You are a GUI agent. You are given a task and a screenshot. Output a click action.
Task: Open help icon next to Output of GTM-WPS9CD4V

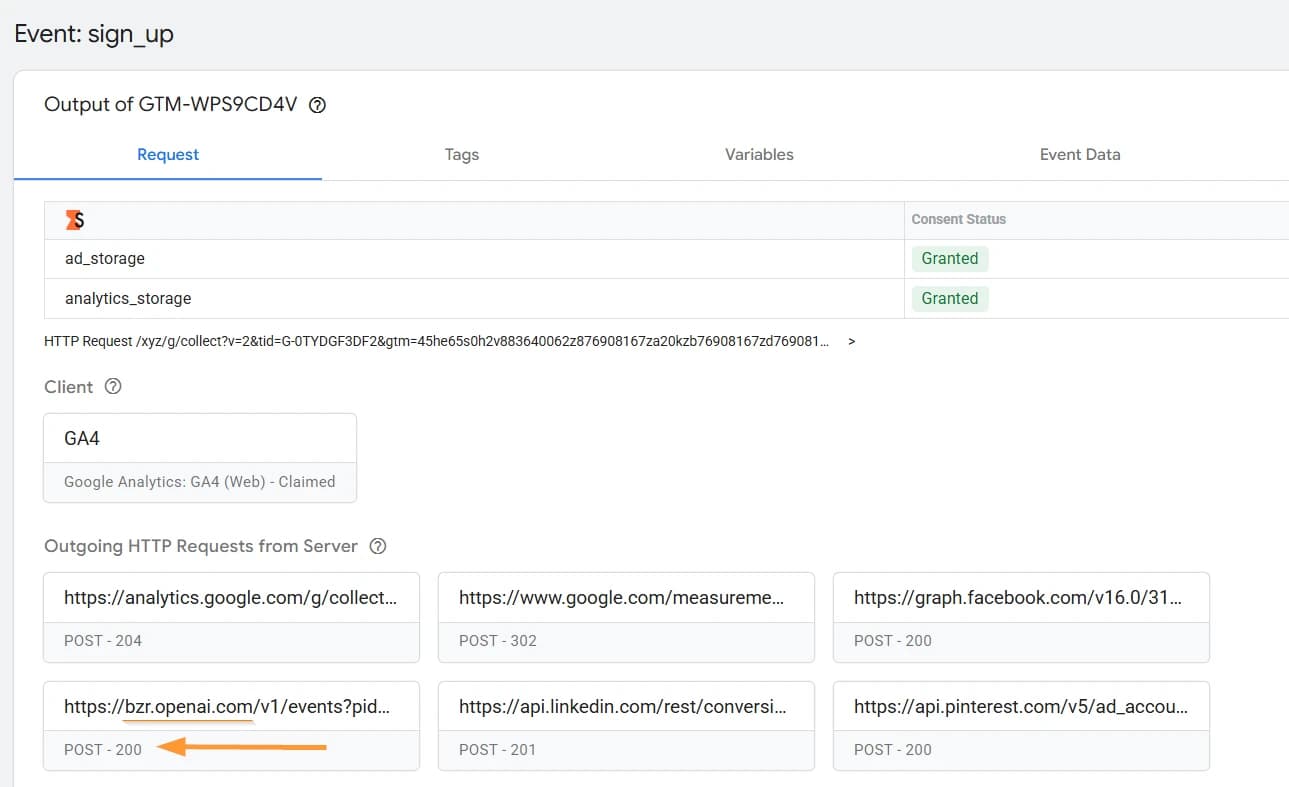[318, 105]
